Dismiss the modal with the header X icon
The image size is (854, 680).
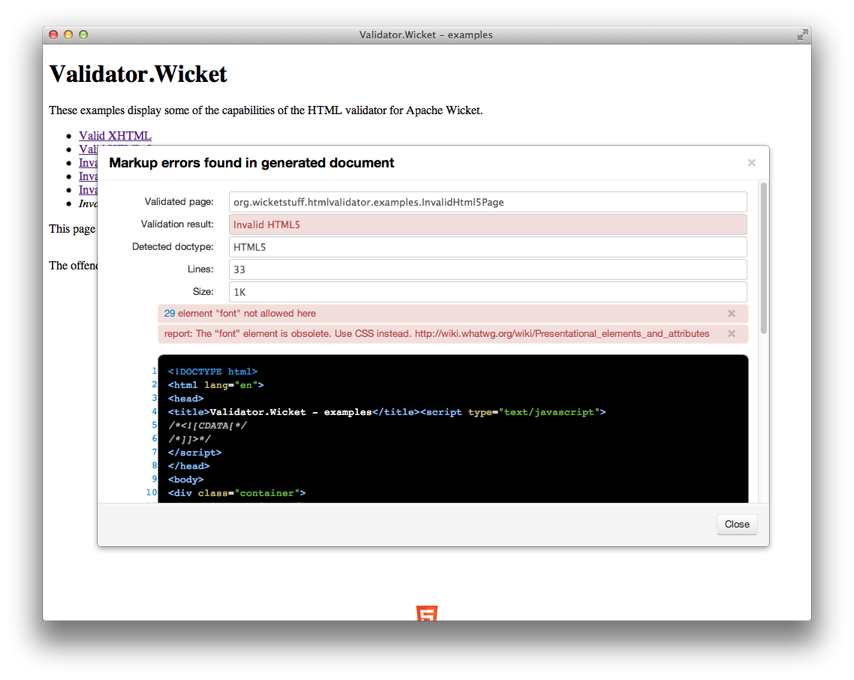tap(752, 163)
